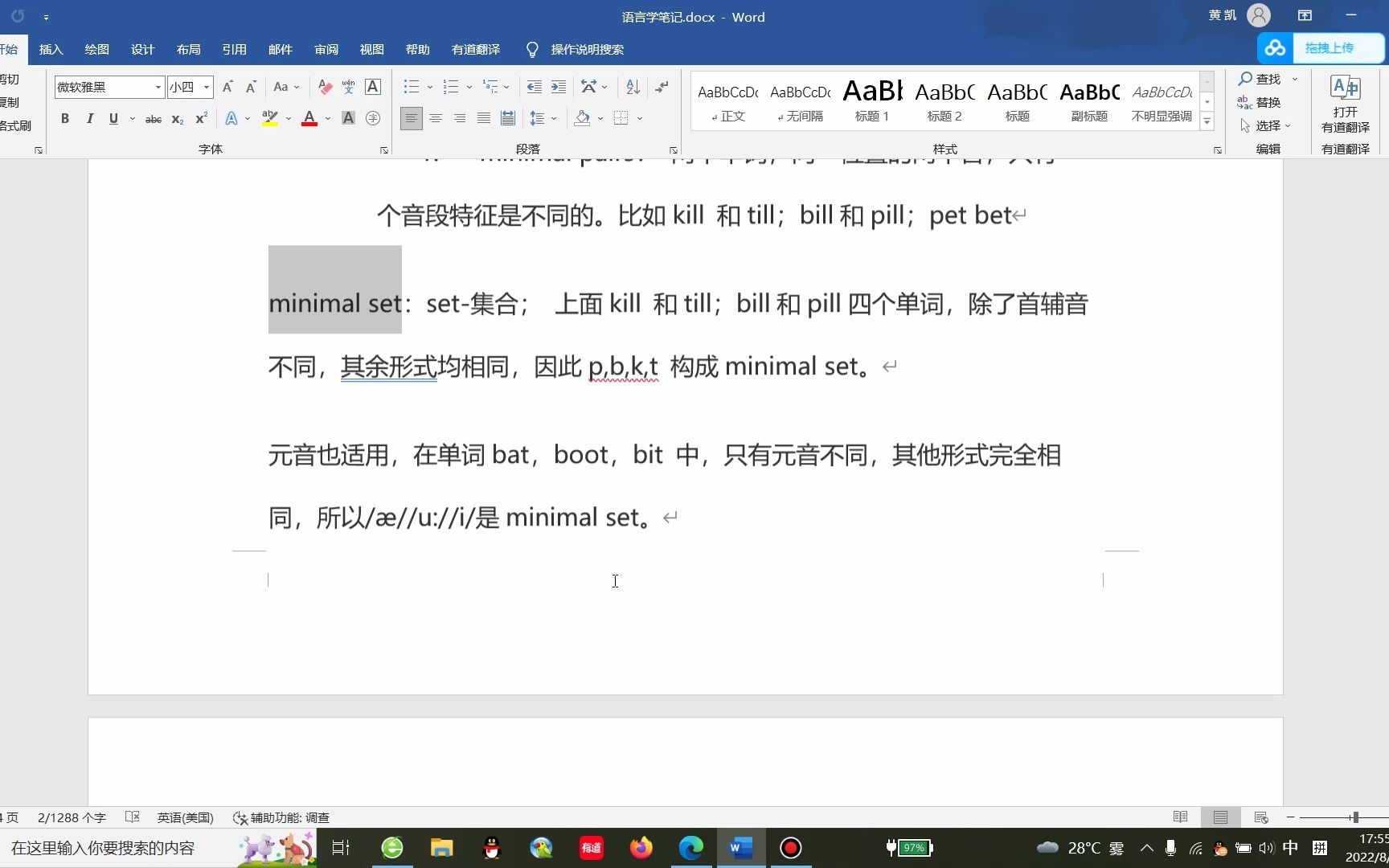Apply the red font color

309,118
